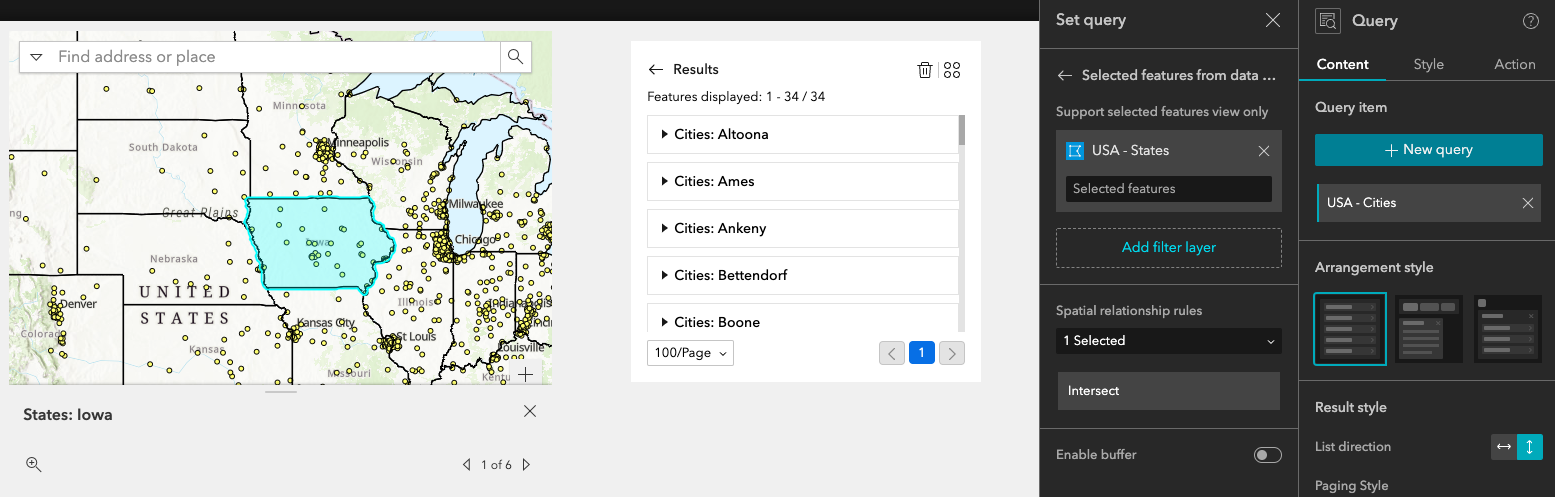Go back from Results list
This screenshot has width=1555, height=497.
(x=656, y=70)
